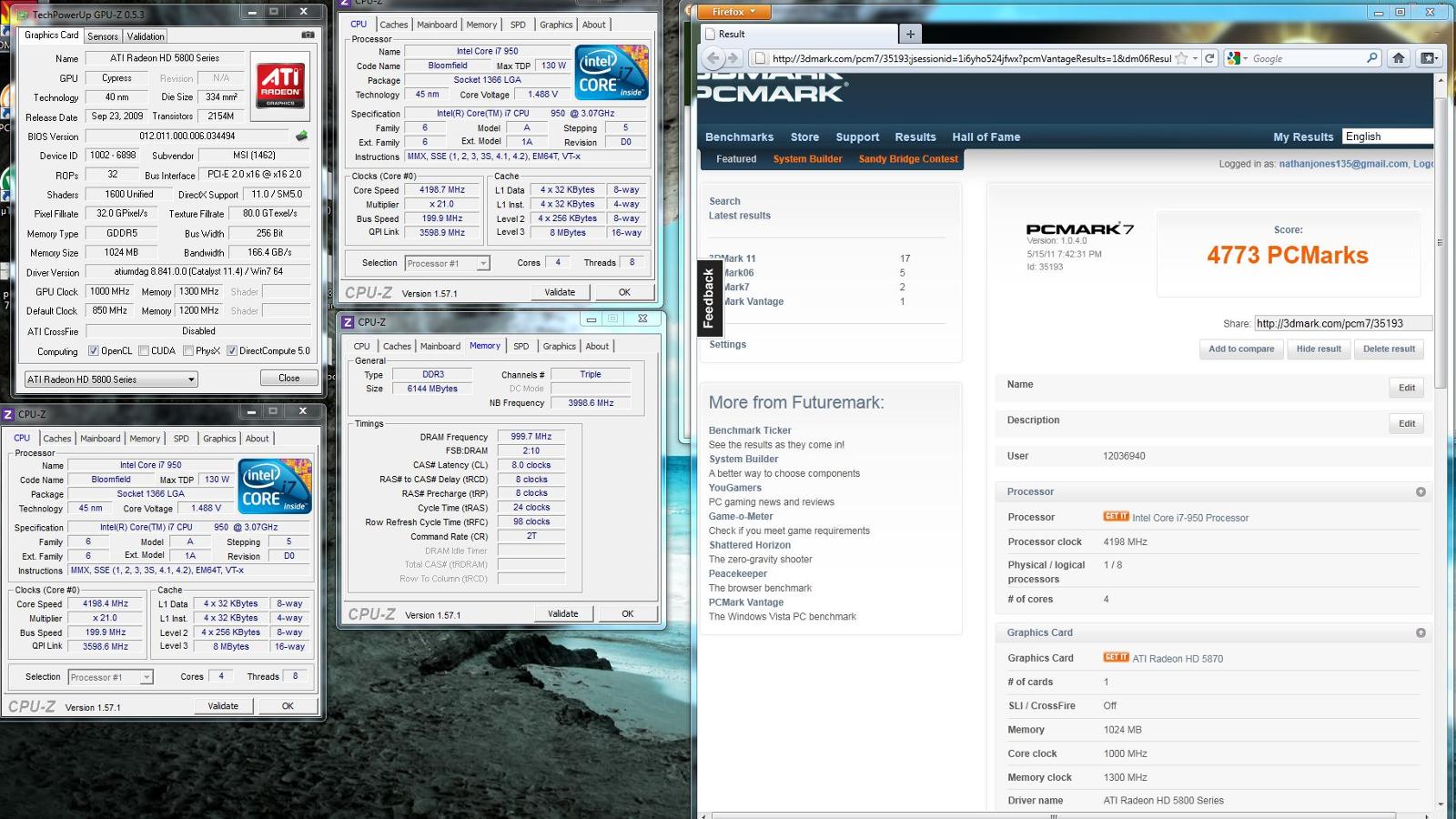This screenshot has width=1456, height=819.
Task: Click the page horizontal scrollbar
Action: coord(1054,815)
